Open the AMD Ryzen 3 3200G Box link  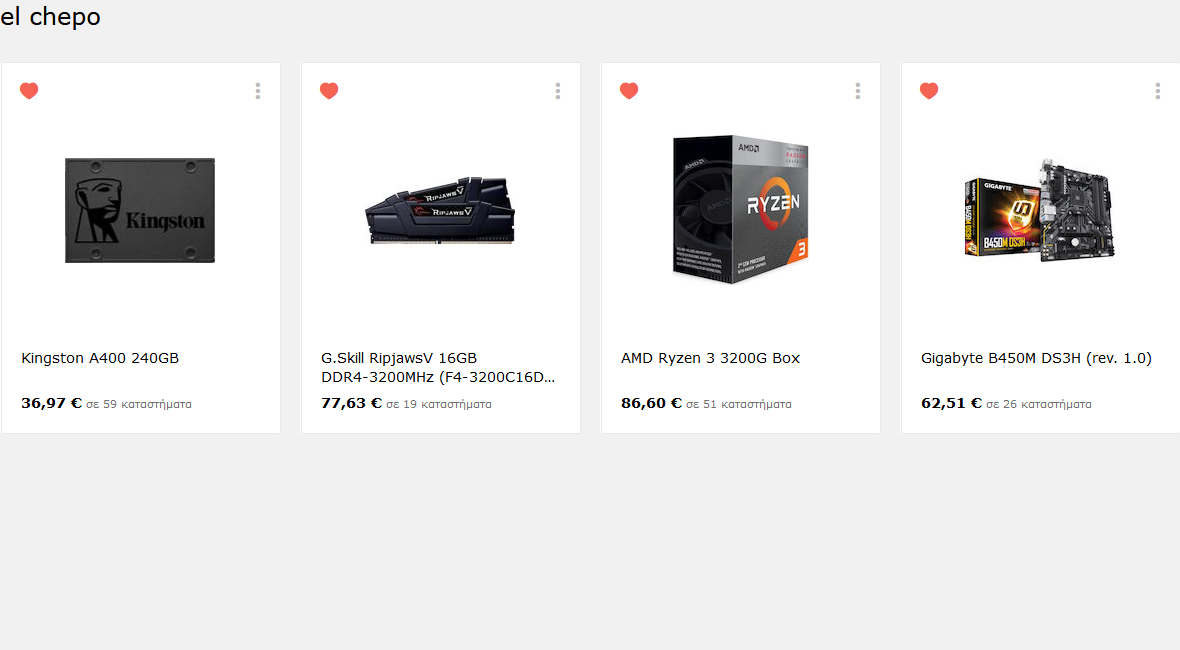(710, 358)
